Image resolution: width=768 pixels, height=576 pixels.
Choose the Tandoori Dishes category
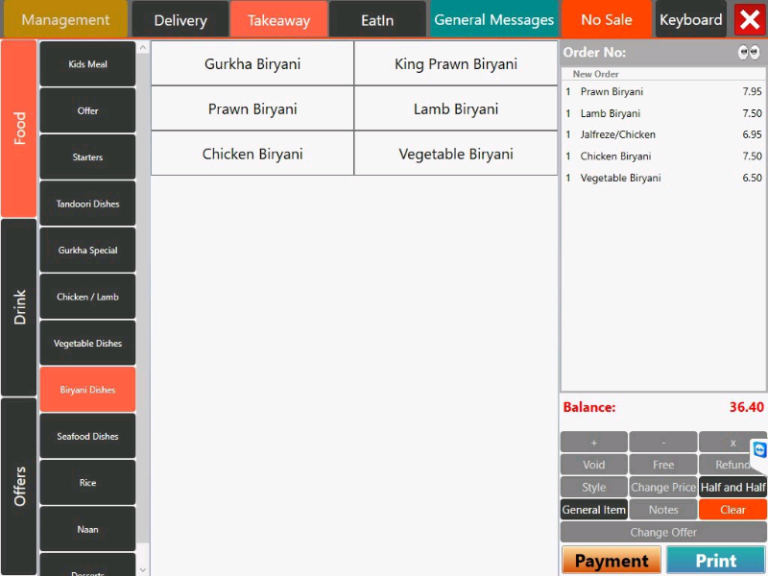[x=88, y=204]
